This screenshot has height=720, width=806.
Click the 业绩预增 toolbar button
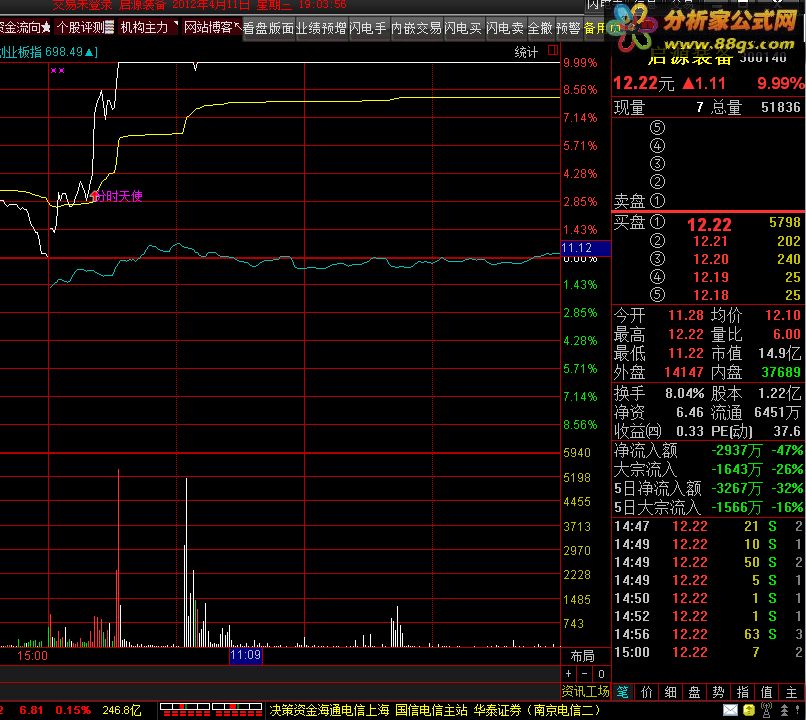pos(321,28)
